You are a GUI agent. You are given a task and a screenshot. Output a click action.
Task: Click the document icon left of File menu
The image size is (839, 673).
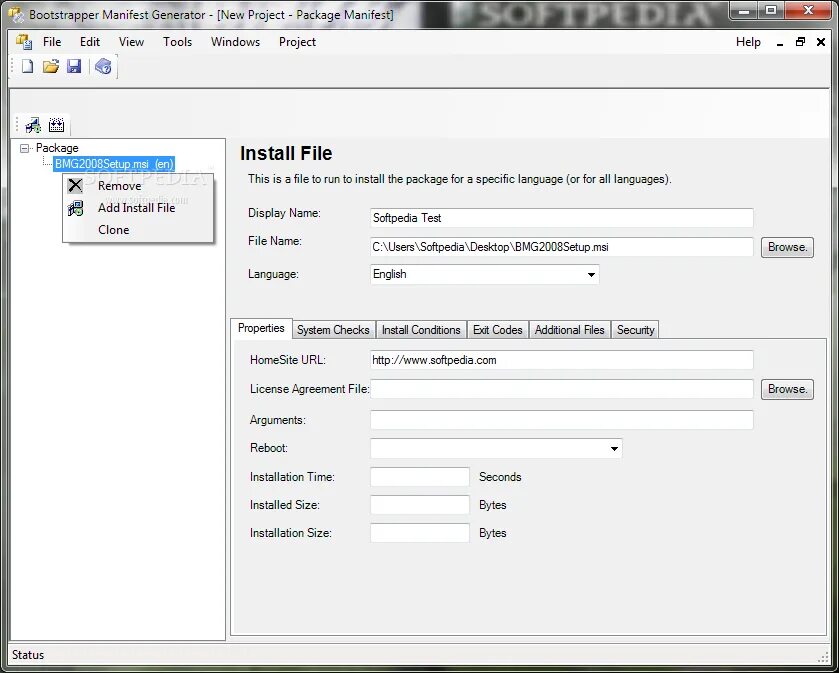[x=24, y=42]
